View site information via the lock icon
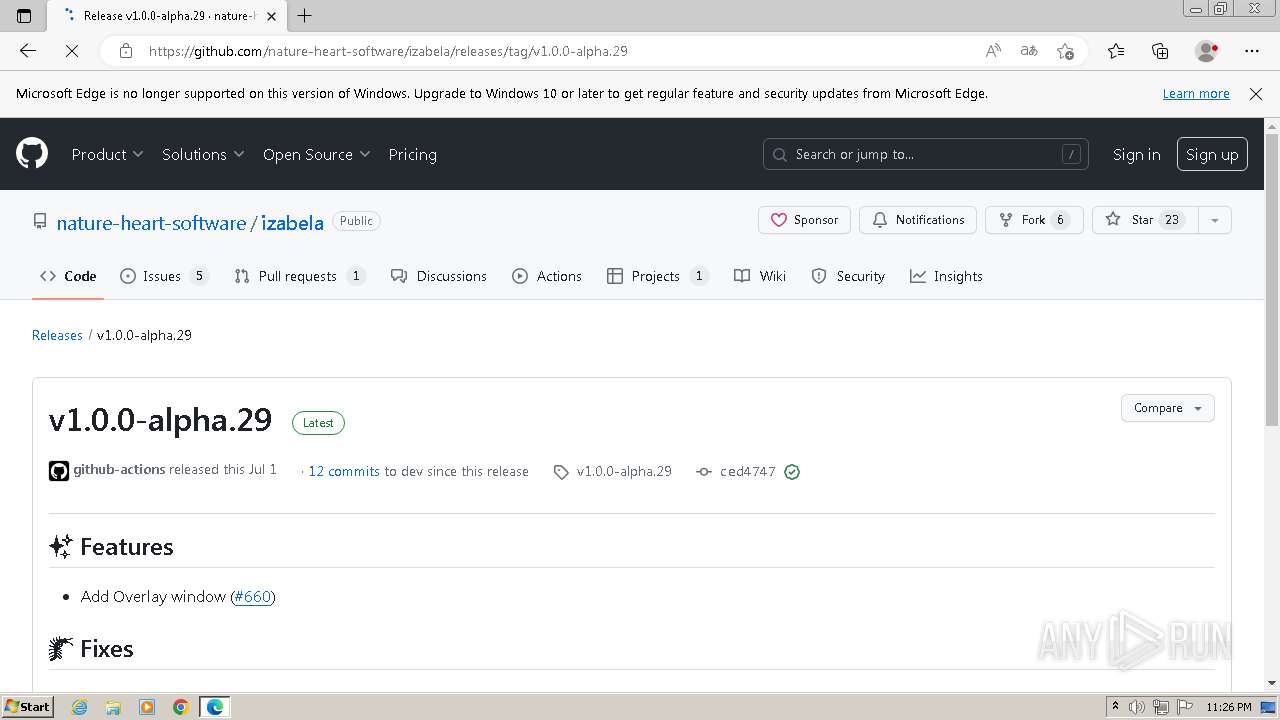 coord(126,51)
